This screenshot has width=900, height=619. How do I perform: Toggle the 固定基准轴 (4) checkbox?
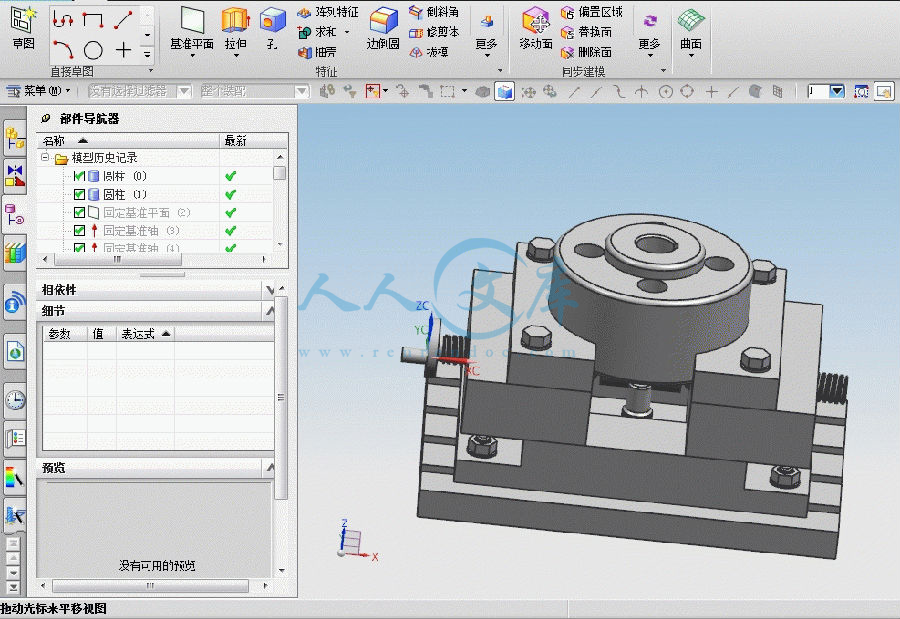(x=80, y=247)
